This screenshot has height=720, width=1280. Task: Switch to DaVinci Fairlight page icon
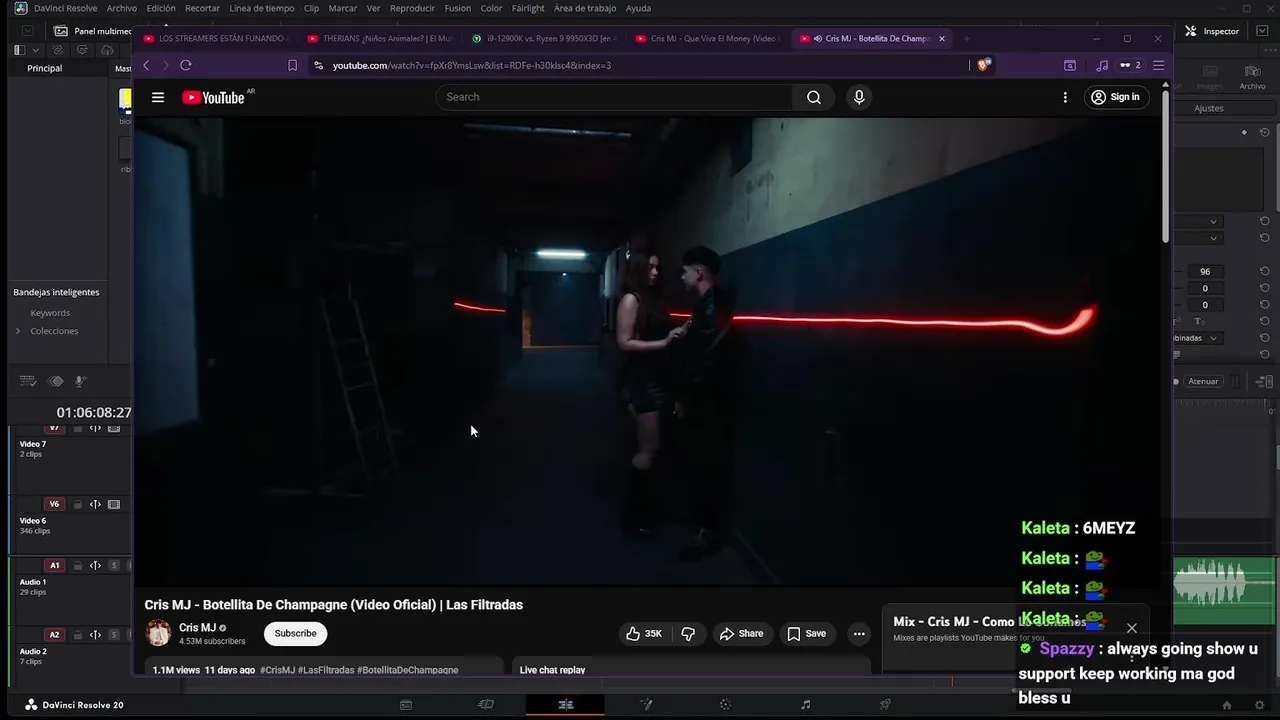pos(806,705)
